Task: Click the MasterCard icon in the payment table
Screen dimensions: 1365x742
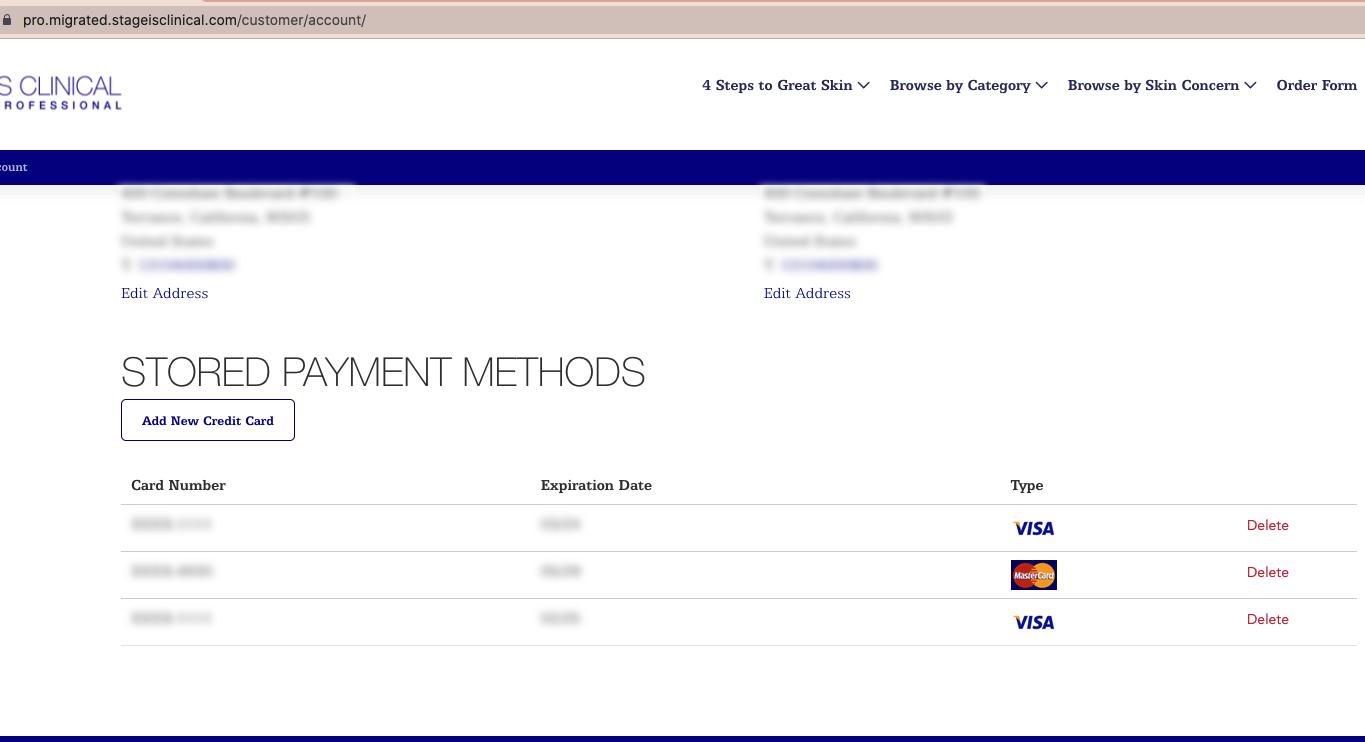Action: [x=1033, y=575]
